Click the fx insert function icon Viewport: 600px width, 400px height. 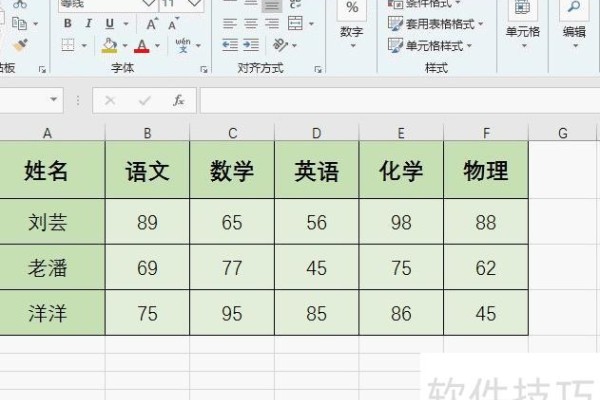click(179, 100)
